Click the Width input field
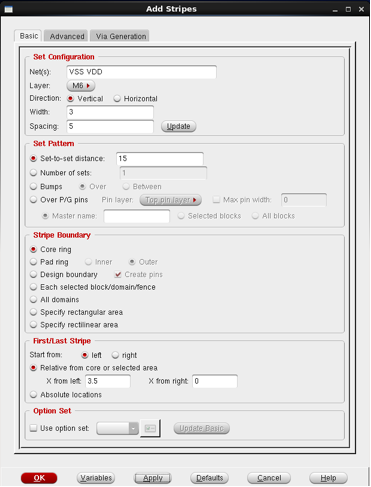Screen dimensions: 371x487 [x=110, y=112]
